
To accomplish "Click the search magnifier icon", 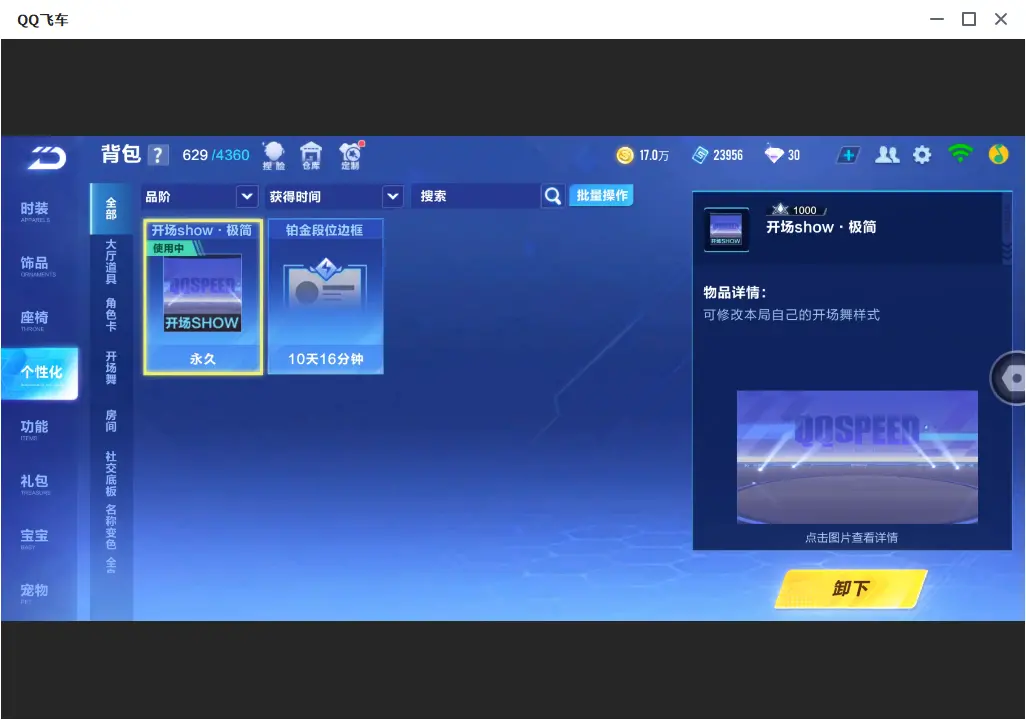I will coord(553,196).
